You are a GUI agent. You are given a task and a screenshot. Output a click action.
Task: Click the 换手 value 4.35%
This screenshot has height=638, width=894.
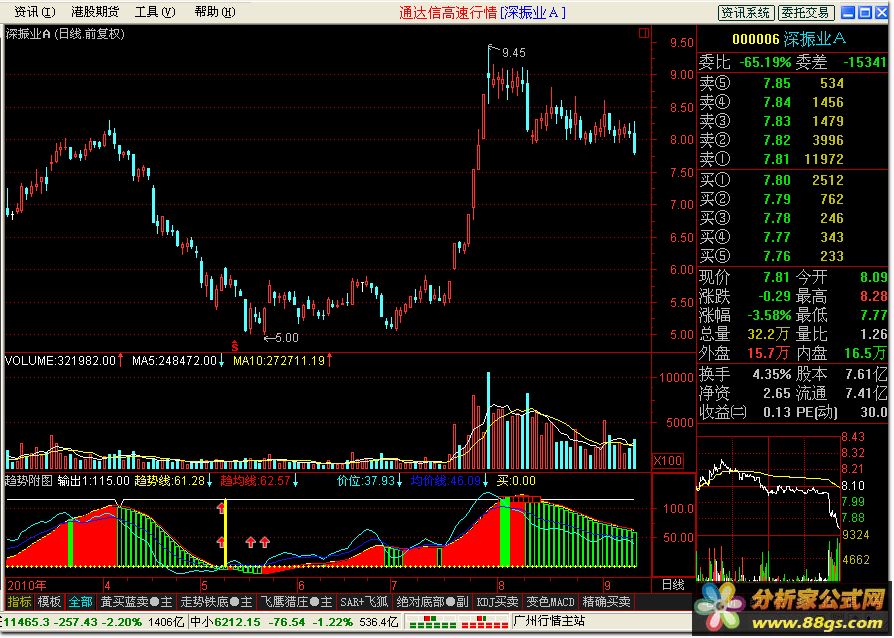771,375
